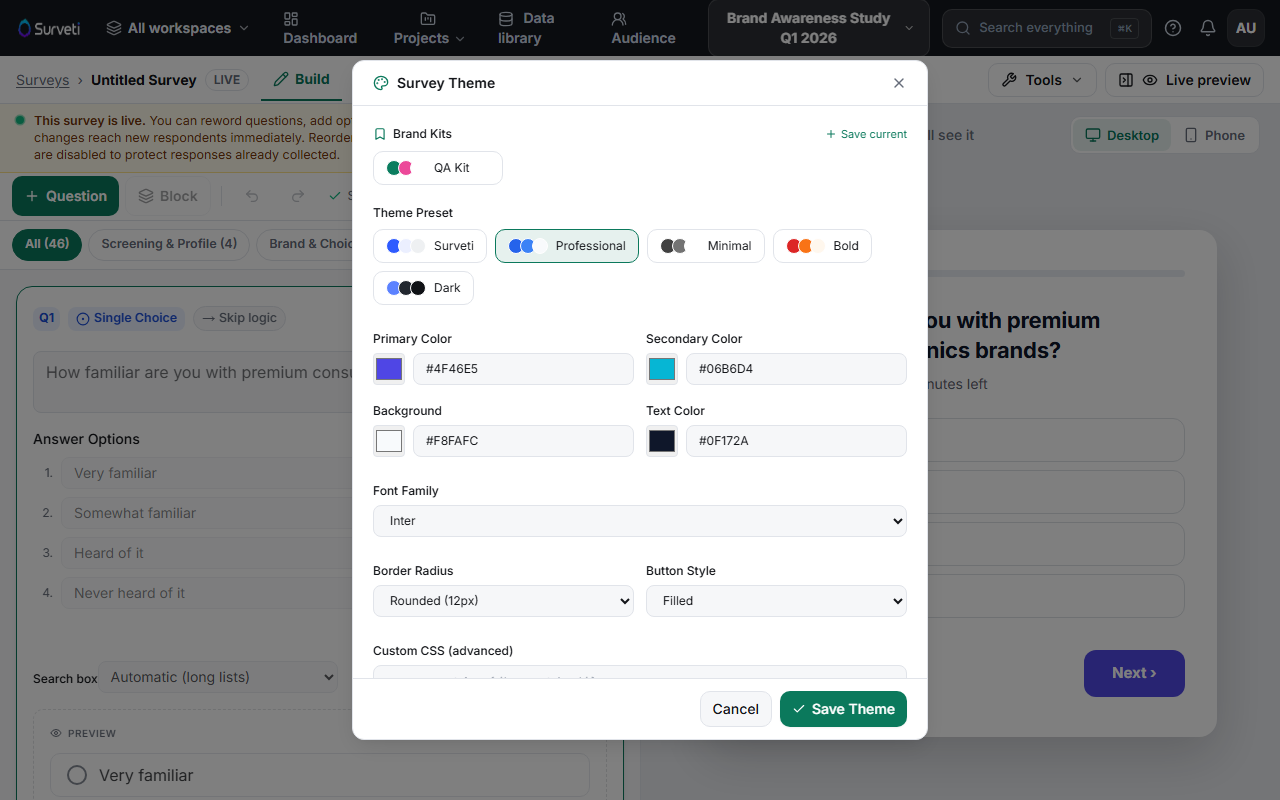This screenshot has height=800, width=1280.
Task: Select the Surveti theme preset
Action: tap(430, 246)
